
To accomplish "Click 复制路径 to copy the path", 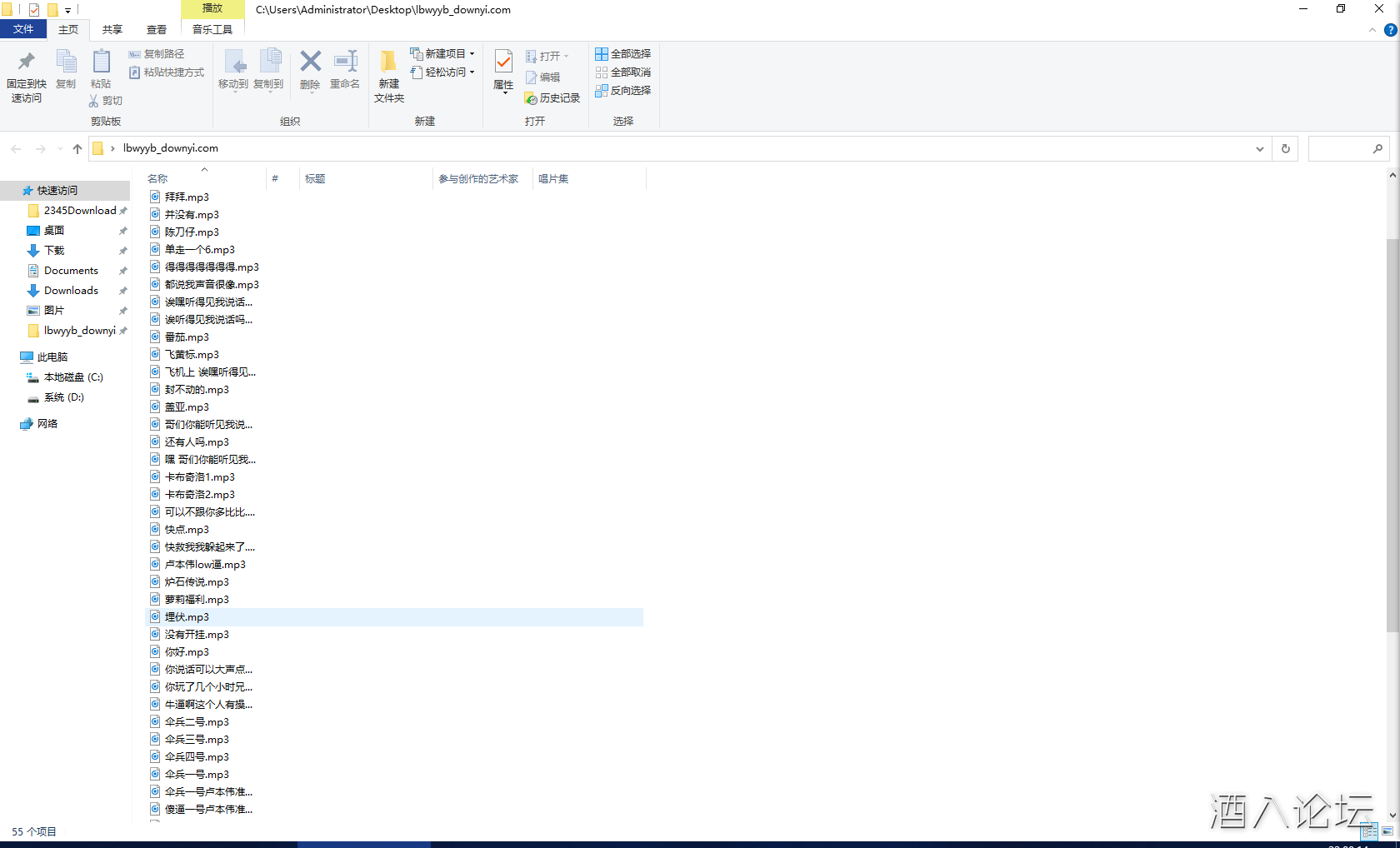I will (x=157, y=54).
